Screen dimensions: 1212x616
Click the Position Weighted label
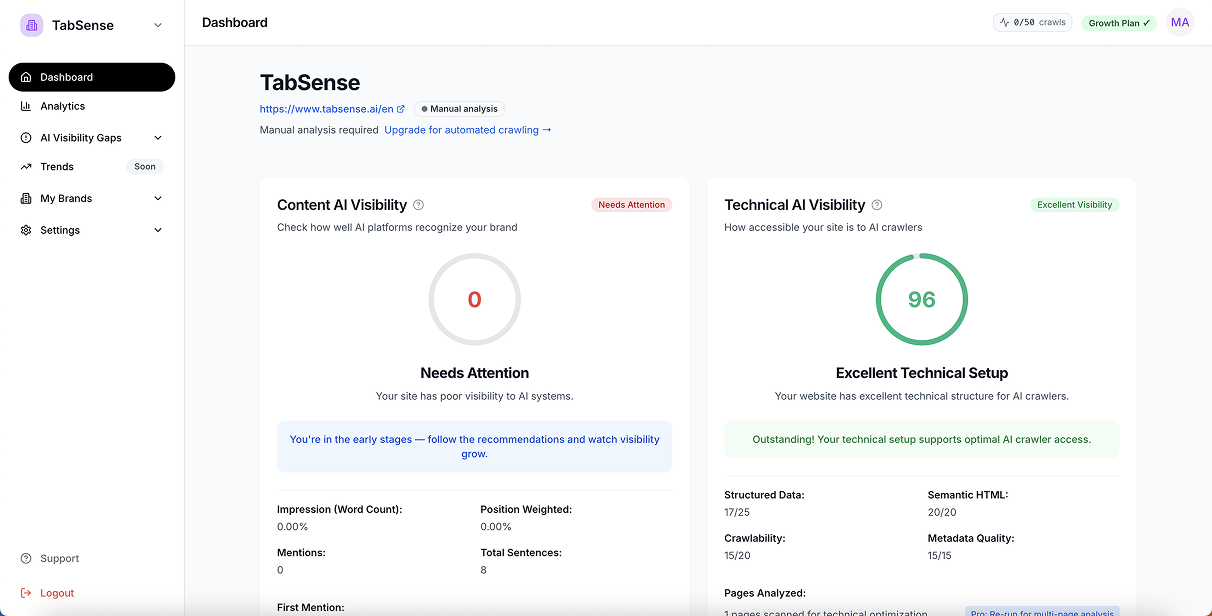(526, 509)
